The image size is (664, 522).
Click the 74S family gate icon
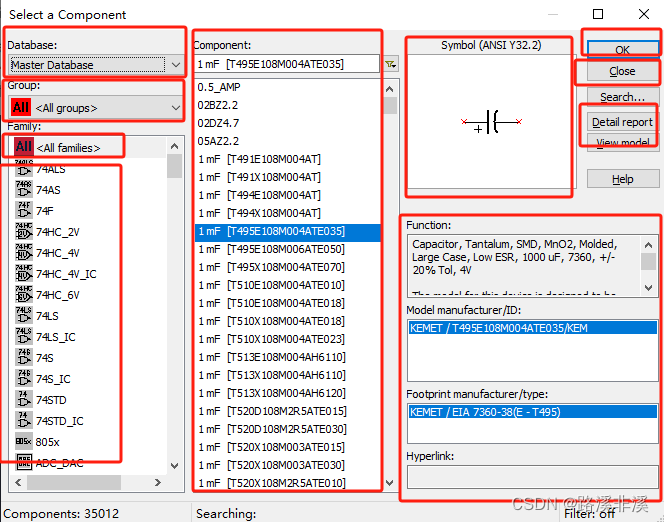click(x=24, y=358)
